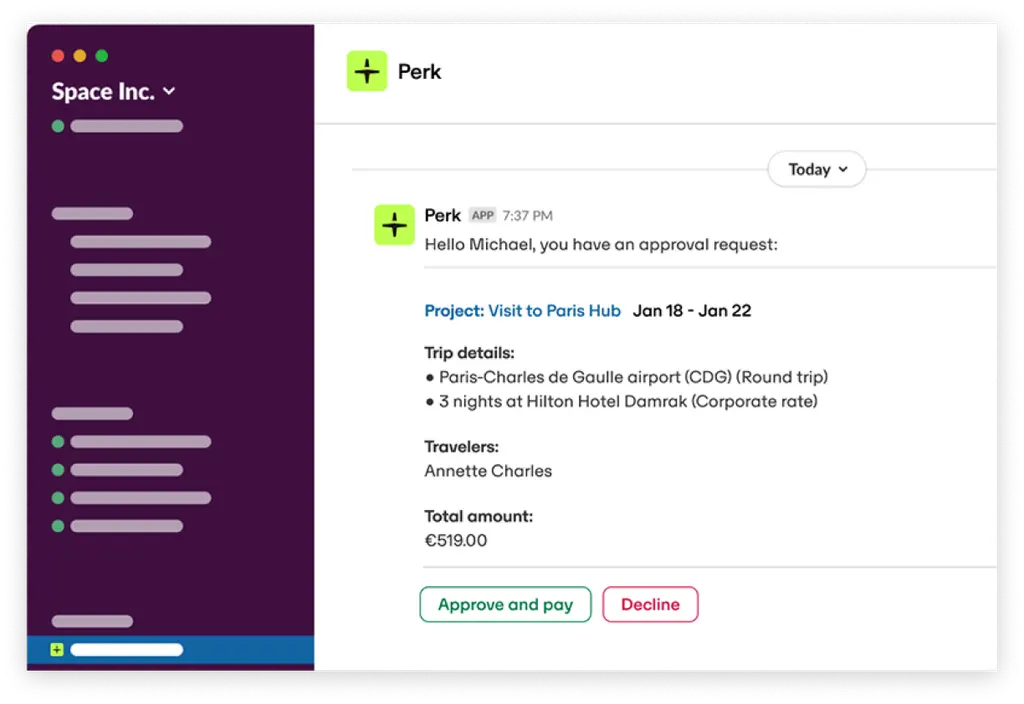
Task: Click the 'Total amount:' heading
Action: [x=479, y=517]
